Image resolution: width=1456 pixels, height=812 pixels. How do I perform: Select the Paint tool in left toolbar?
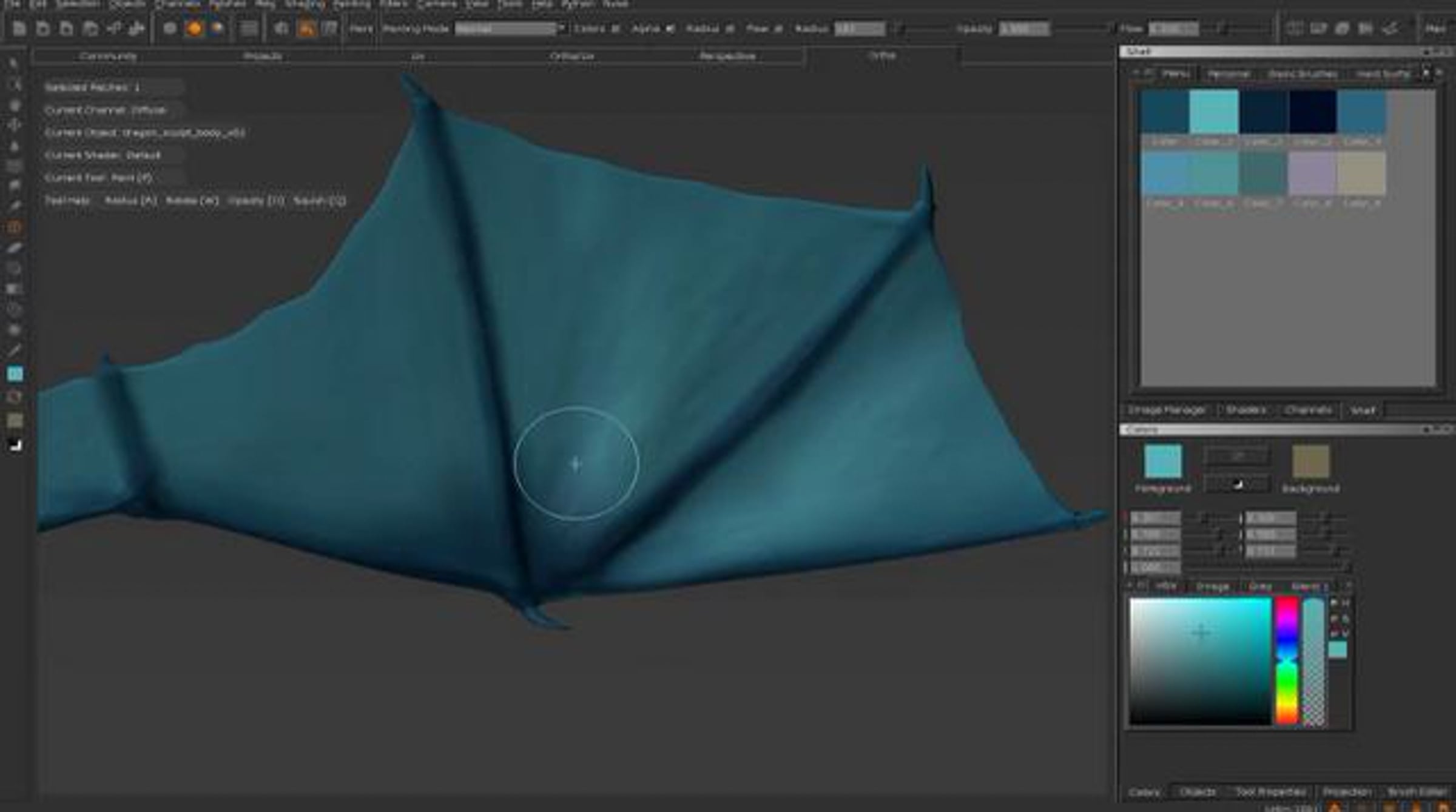15,227
